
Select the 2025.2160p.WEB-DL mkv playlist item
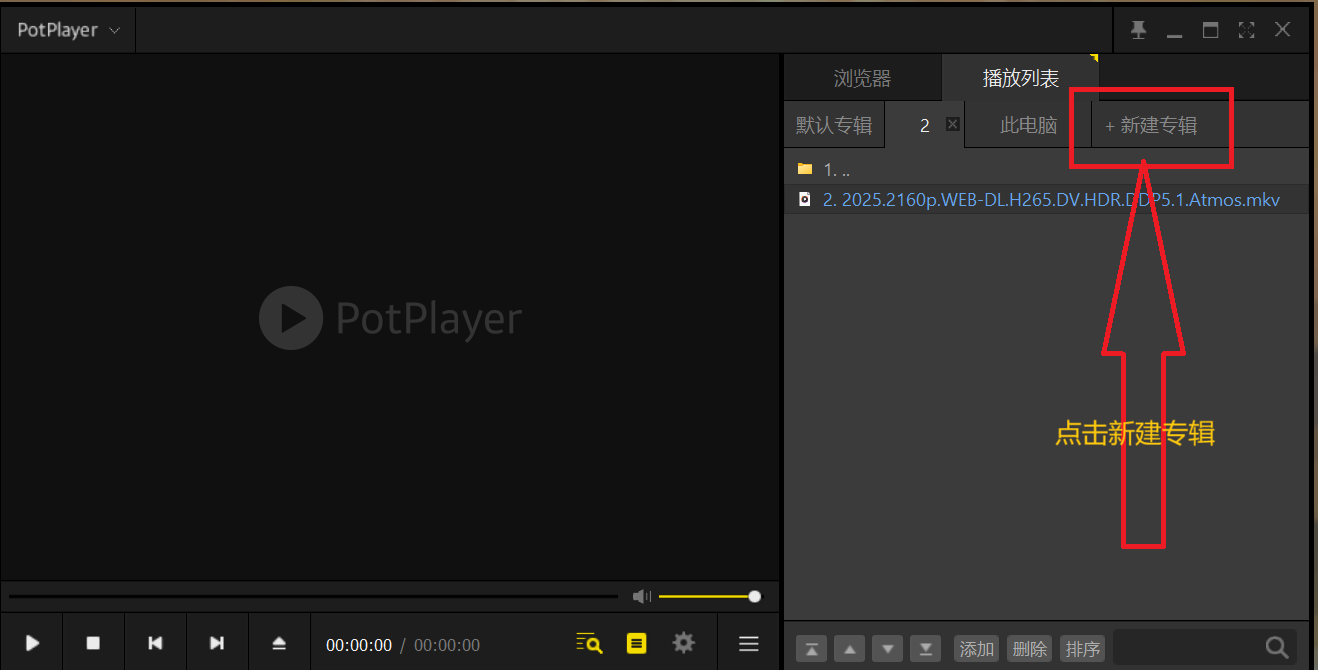click(1046, 199)
